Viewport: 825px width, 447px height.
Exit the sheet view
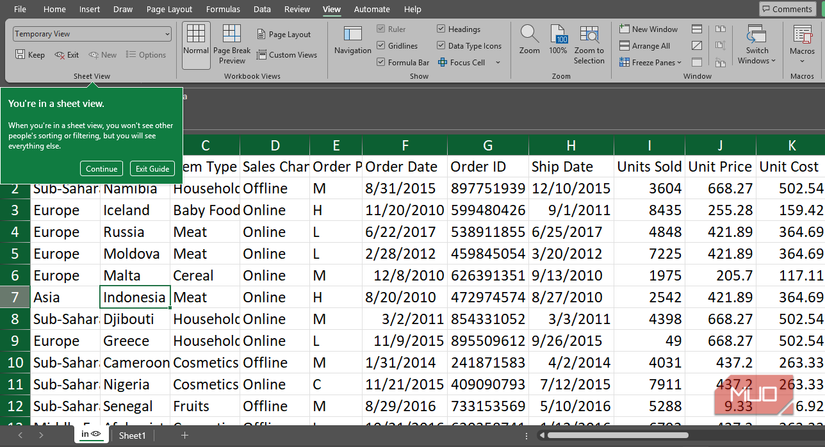pos(67,55)
